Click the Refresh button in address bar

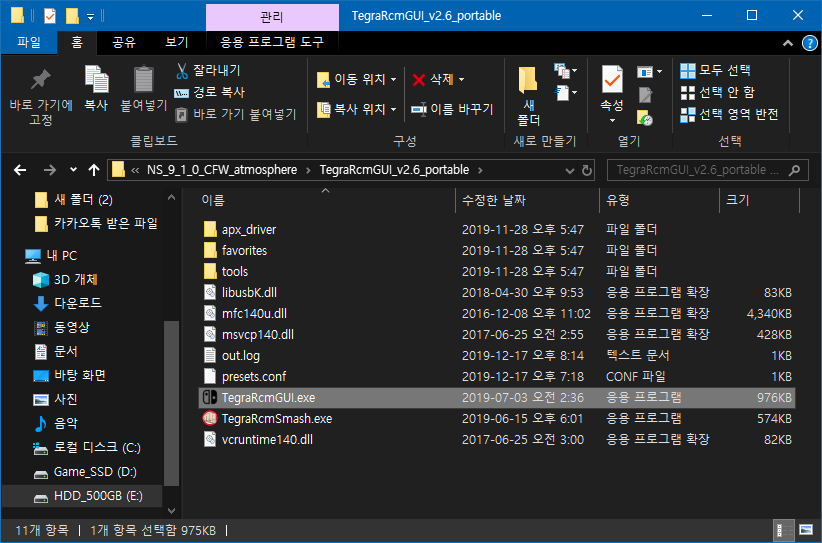(587, 170)
